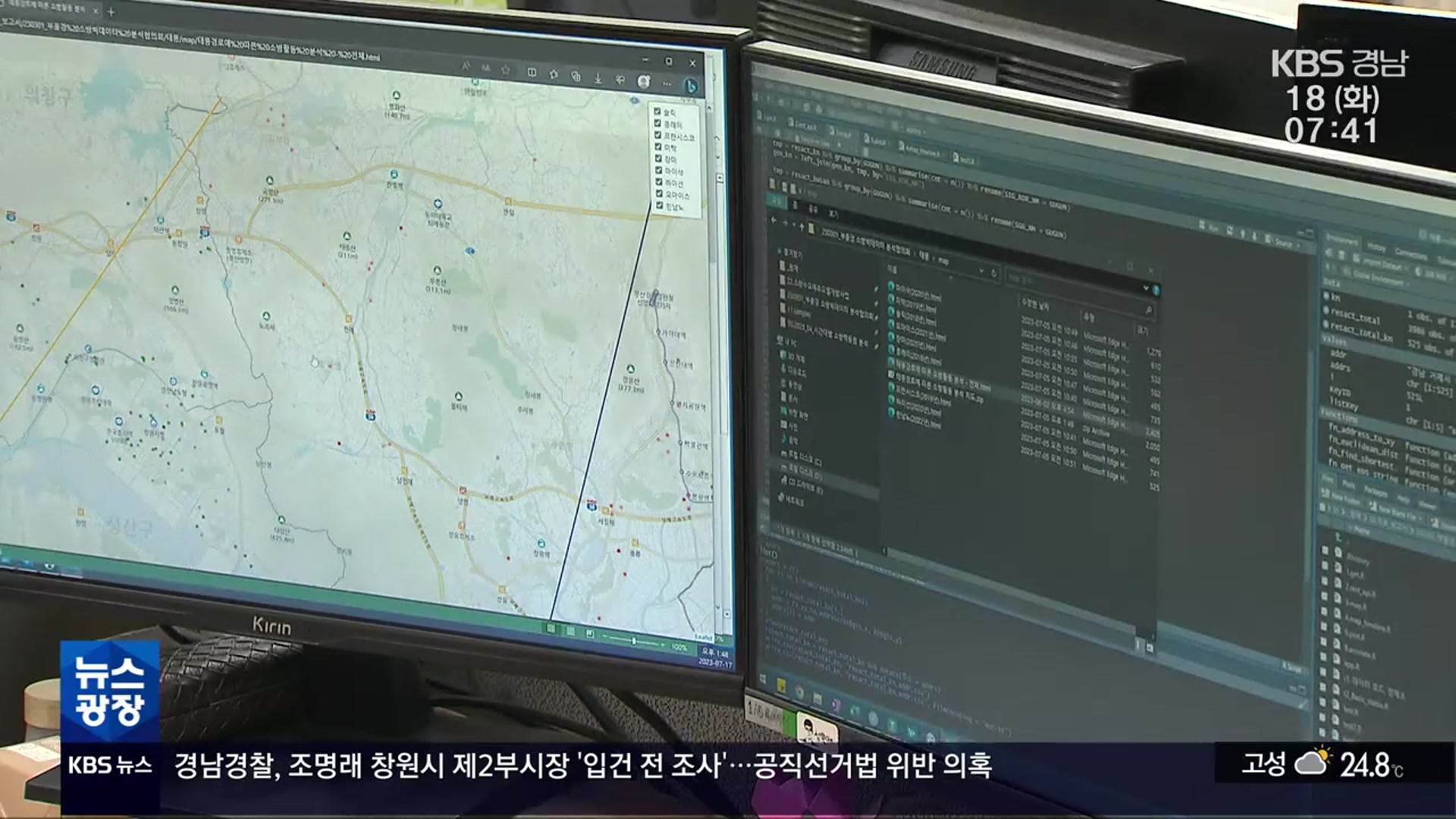Screen dimensions: 1456x819
Task: Click the Explorer address path dropdown arrow
Action: point(981,271)
